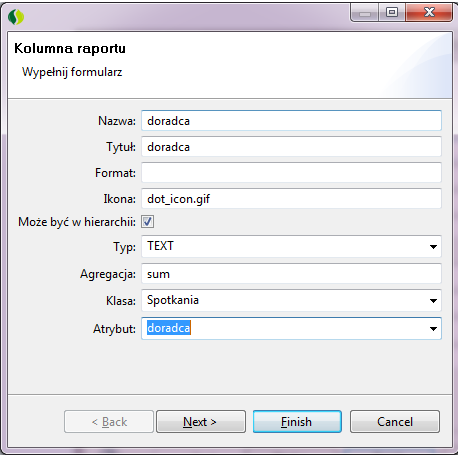Uncheck the Może być w hierarchii checkbox
Image resolution: width=458 pixels, height=458 pixels.
(147, 221)
